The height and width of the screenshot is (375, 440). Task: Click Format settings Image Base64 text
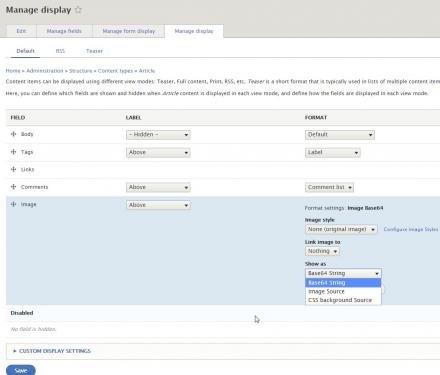[344, 208]
